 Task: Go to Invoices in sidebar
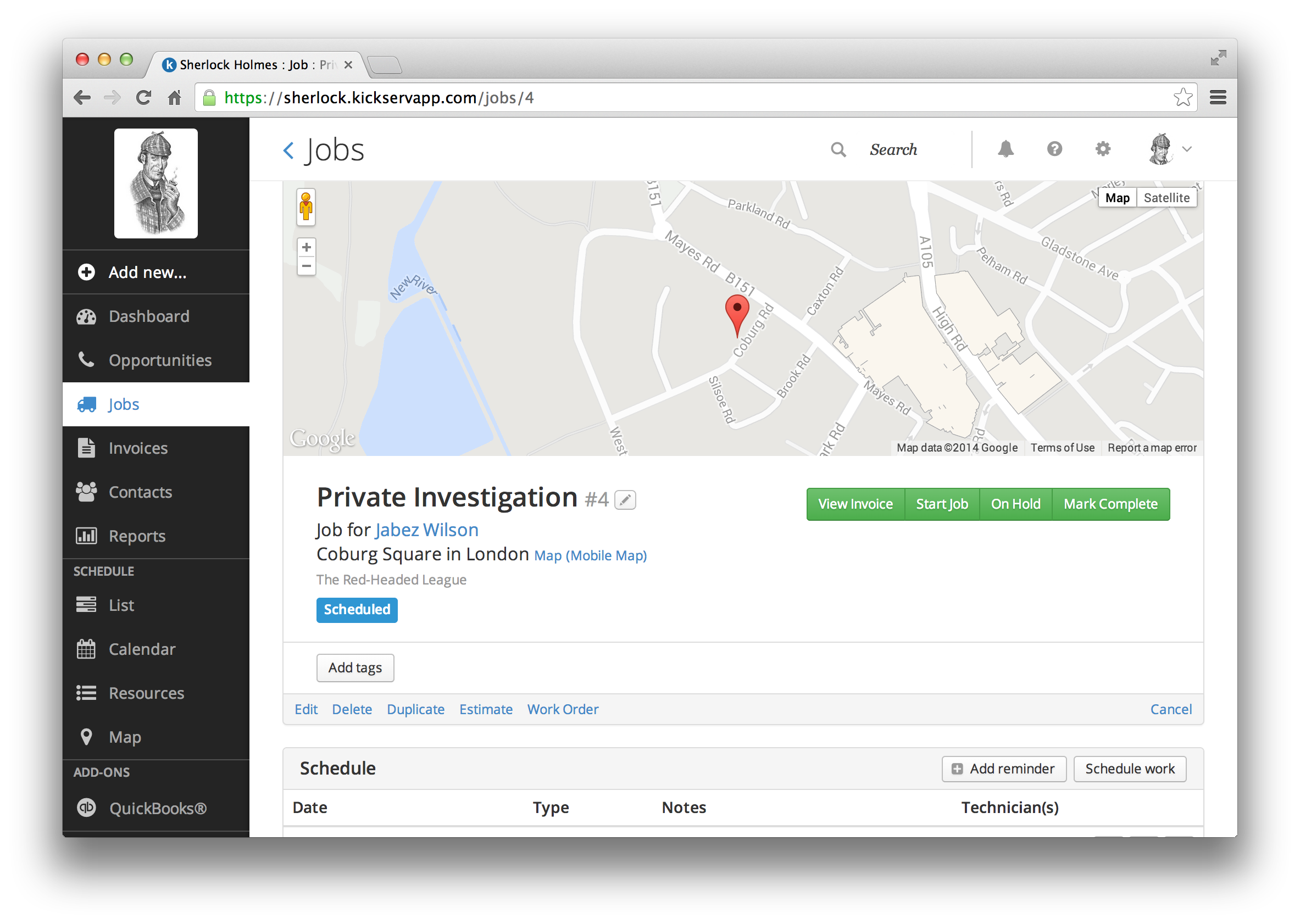click(x=138, y=448)
